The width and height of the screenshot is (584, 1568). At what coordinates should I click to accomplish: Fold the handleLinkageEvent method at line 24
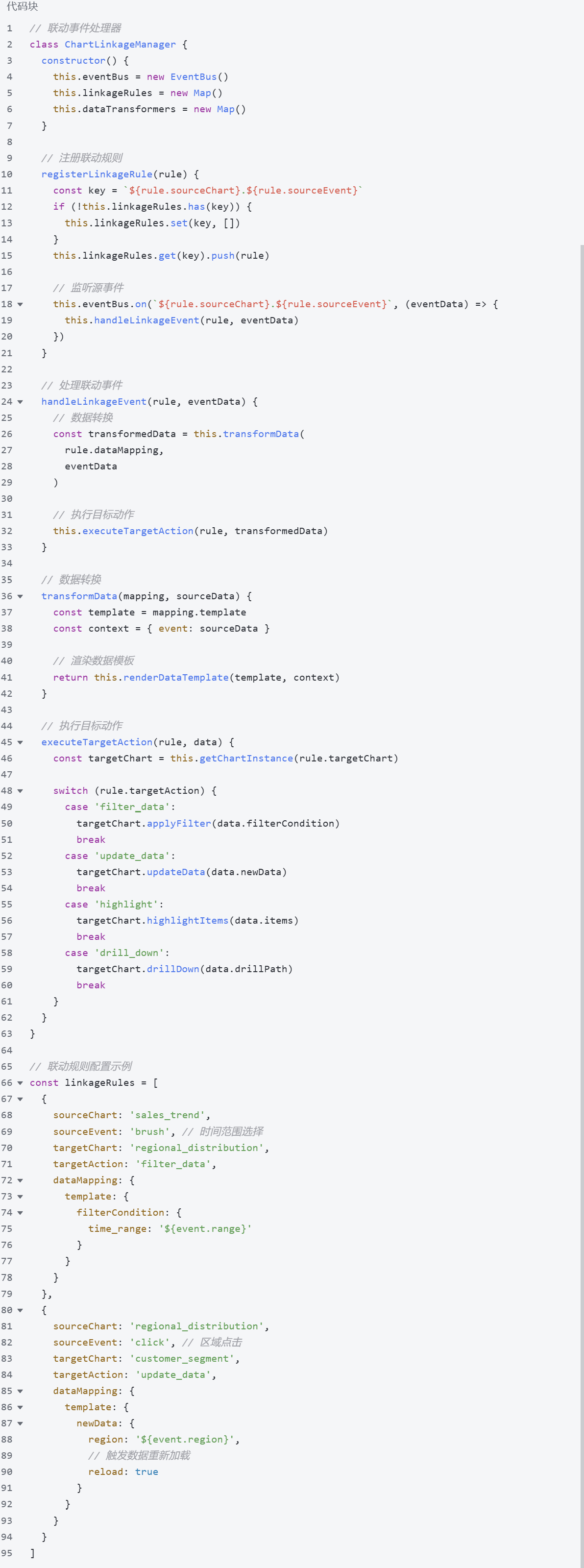tap(20, 402)
